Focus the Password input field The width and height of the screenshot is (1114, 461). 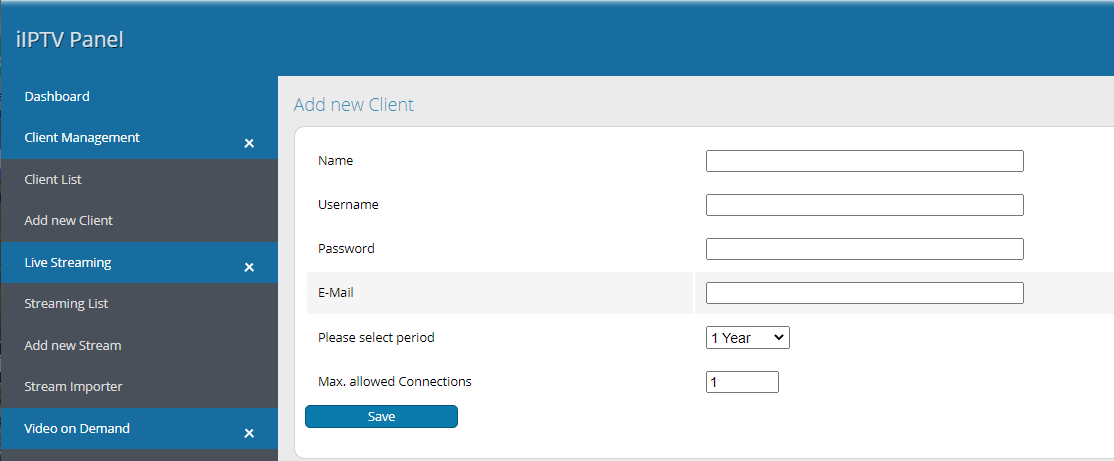click(x=865, y=249)
